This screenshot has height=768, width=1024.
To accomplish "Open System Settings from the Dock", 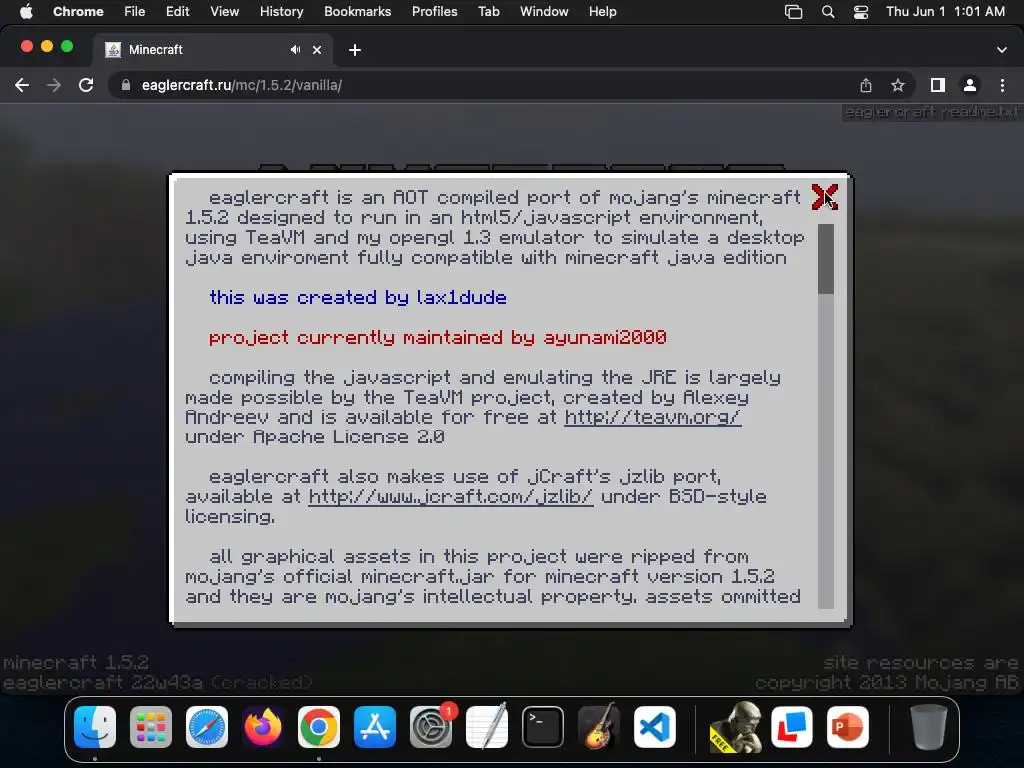I will pyautogui.click(x=431, y=727).
